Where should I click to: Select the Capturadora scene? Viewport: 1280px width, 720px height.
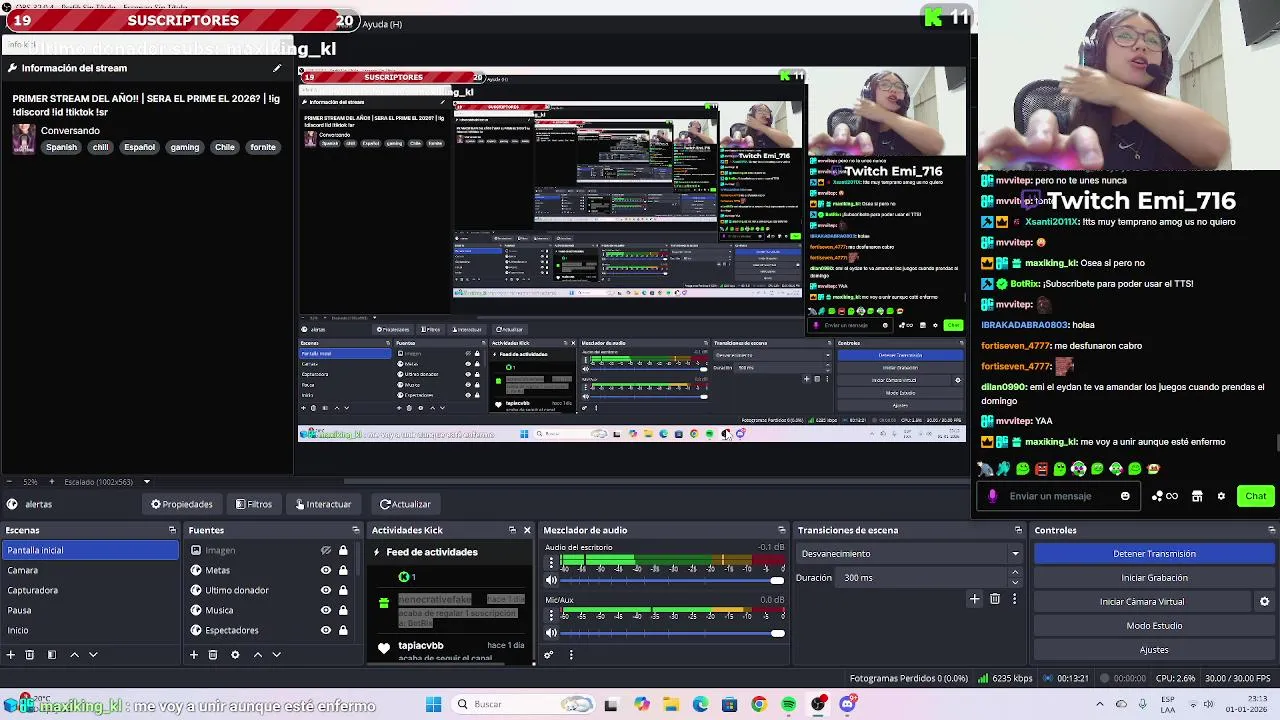point(90,590)
